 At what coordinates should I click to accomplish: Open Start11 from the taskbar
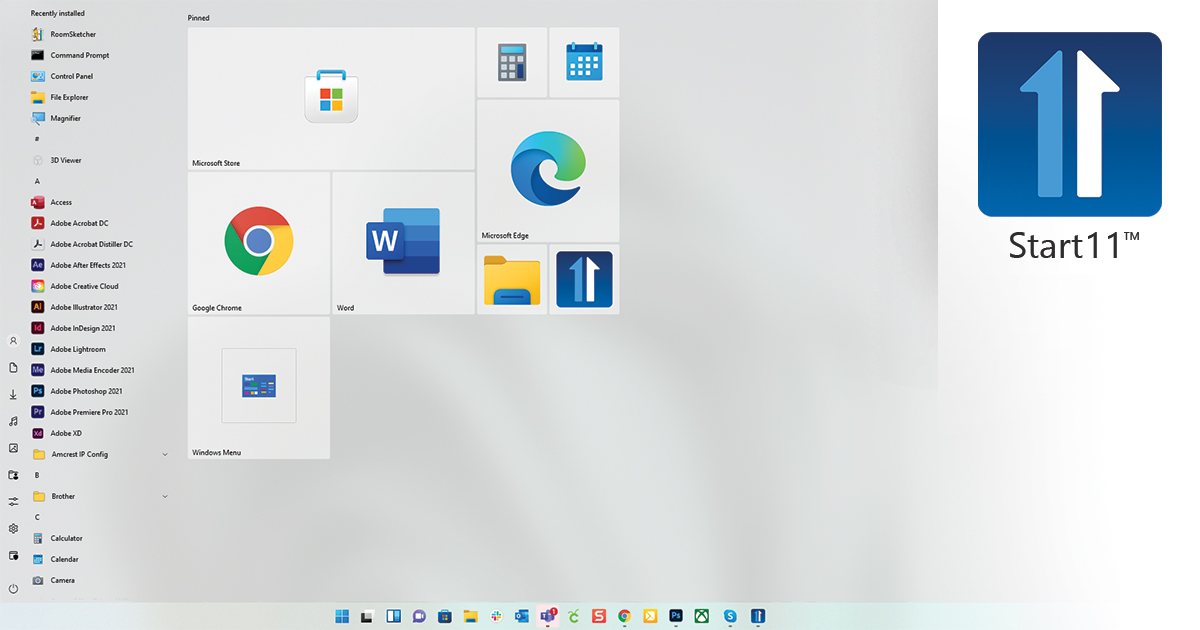coord(758,616)
